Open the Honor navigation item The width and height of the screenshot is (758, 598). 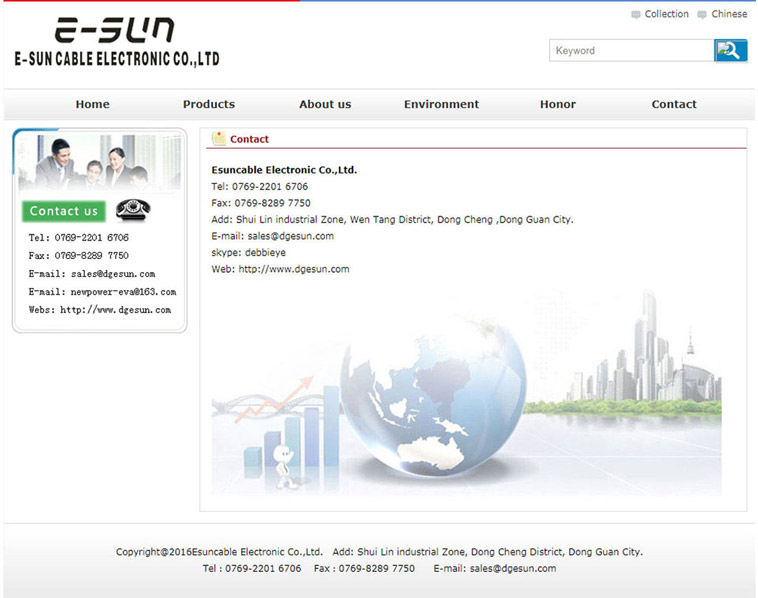[x=558, y=104]
